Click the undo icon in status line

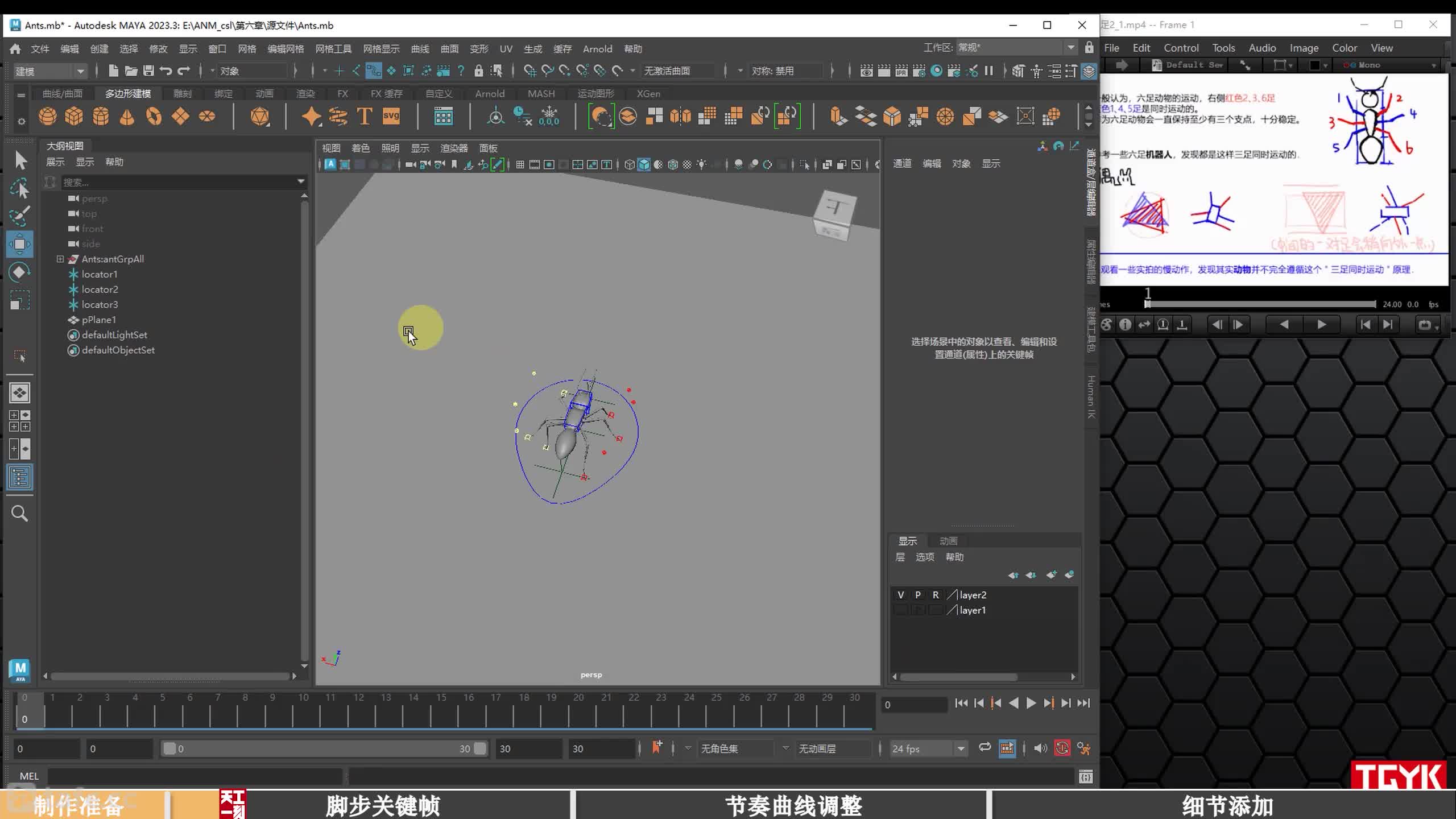click(x=166, y=71)
